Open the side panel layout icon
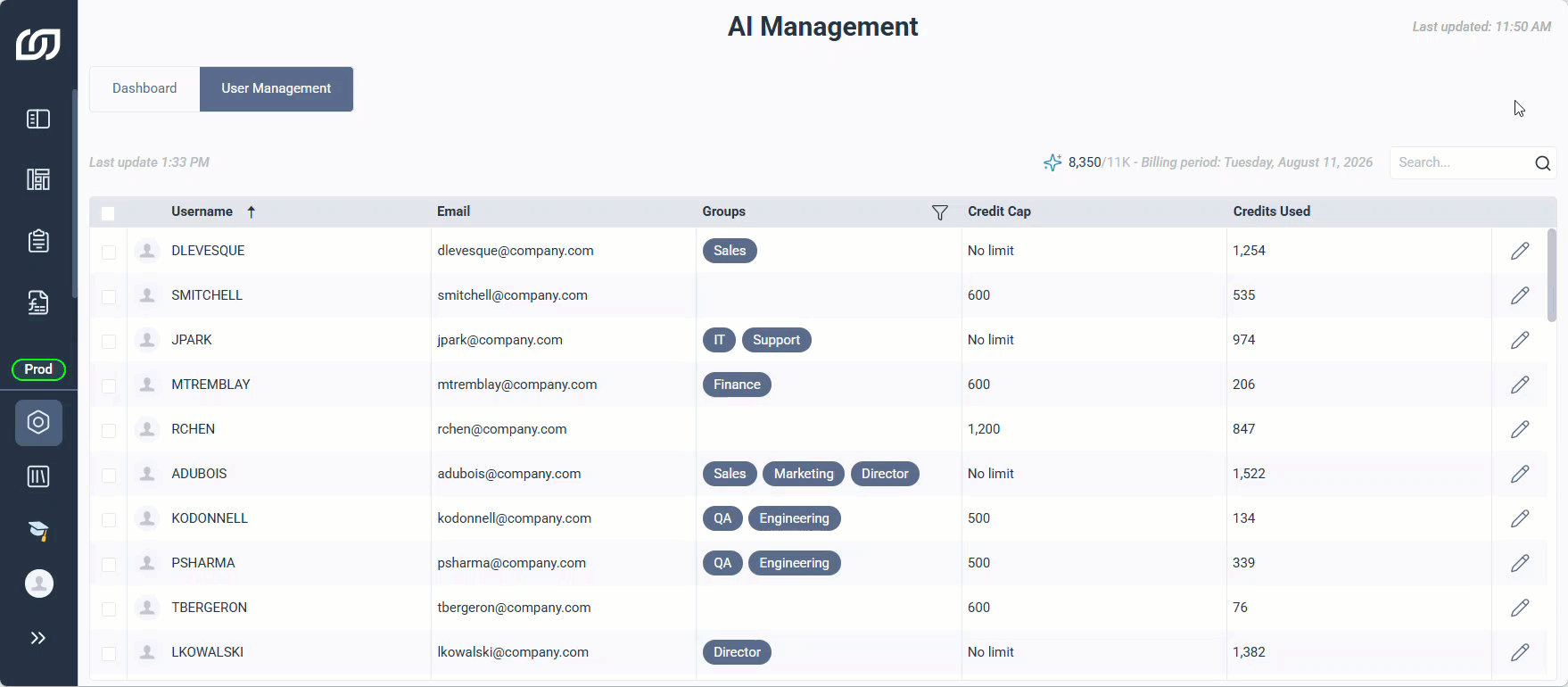1568x687 pixels. (x=38, y=119)
